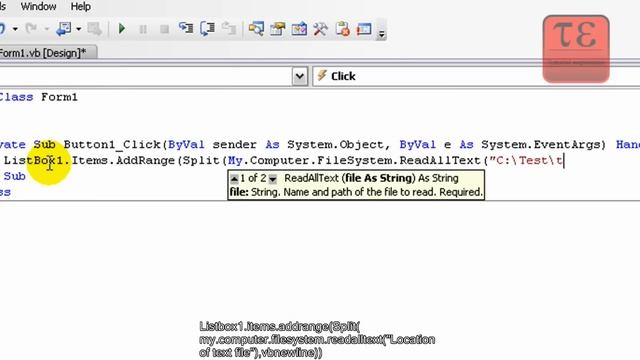Open the Click method name dropdown

tap(476, 76)
